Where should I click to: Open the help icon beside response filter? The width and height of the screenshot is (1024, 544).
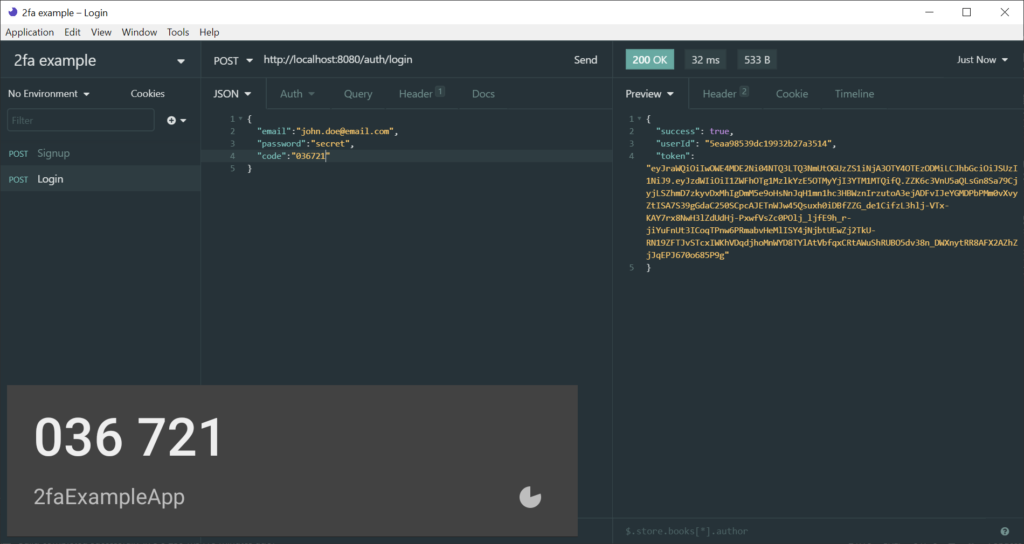[1004, 531]
